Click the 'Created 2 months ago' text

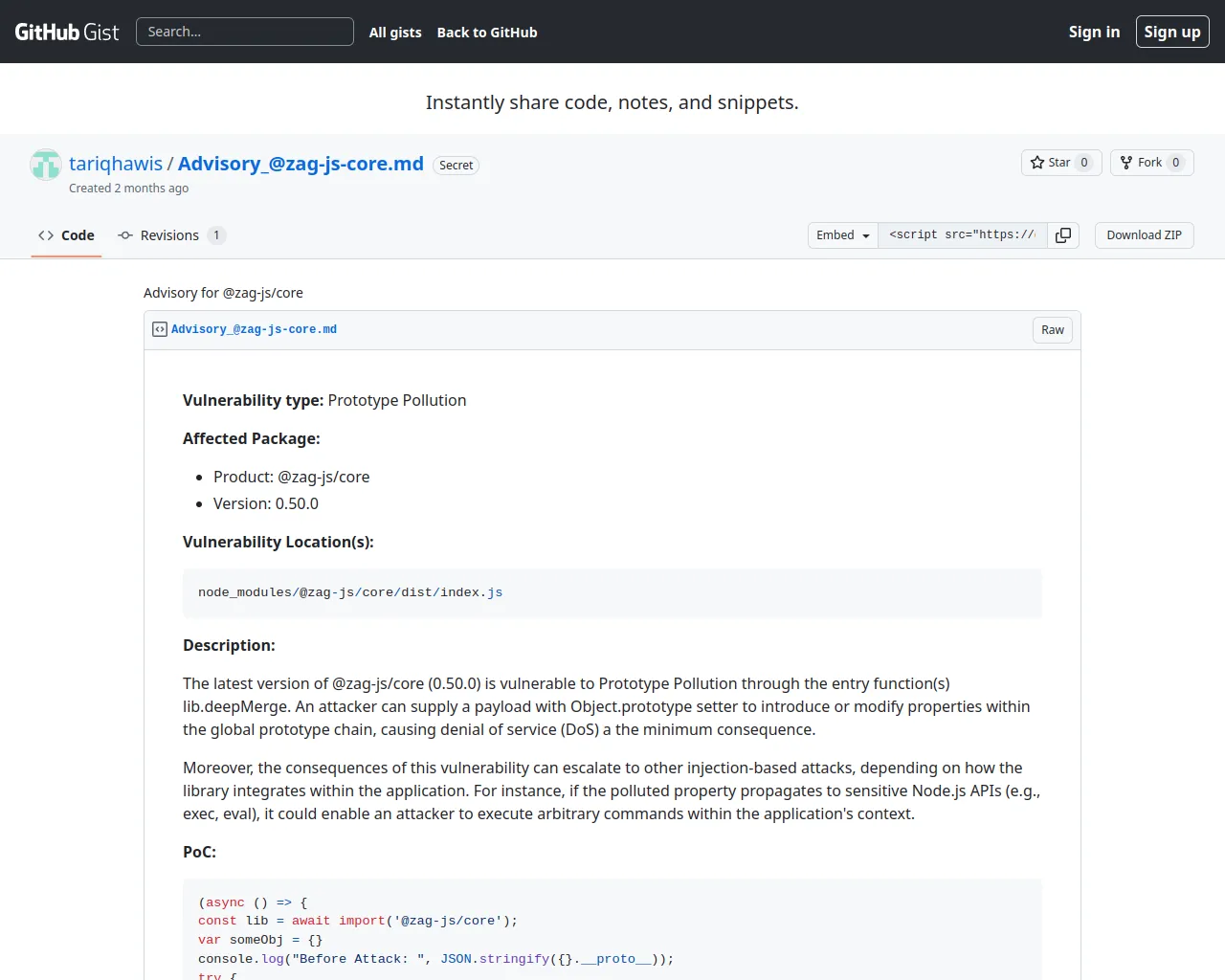click(x=128, y=189)
